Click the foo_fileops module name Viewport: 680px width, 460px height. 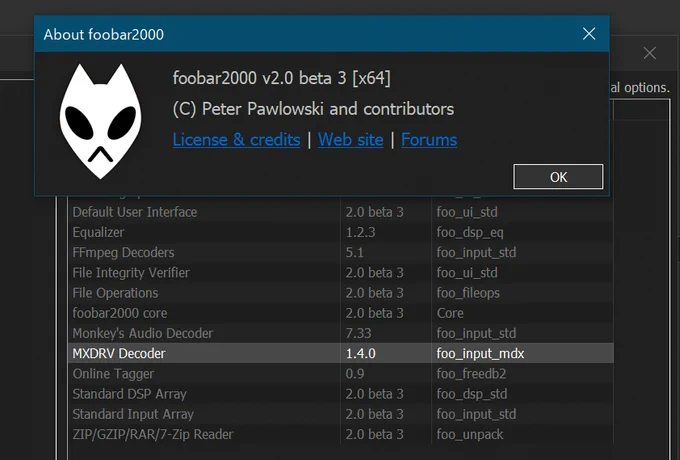point(468,293)
